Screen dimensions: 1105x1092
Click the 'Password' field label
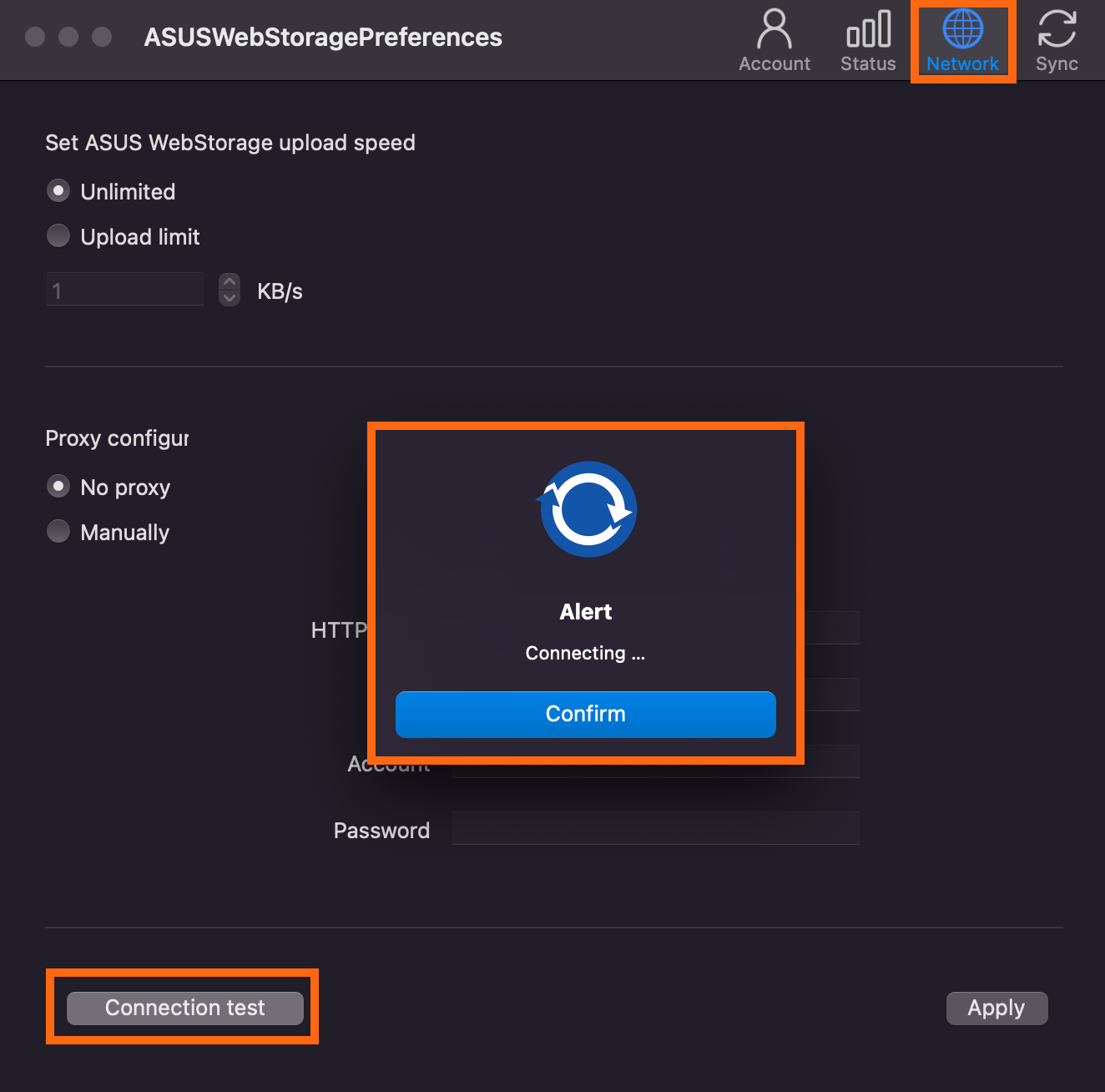click(381, 831)
